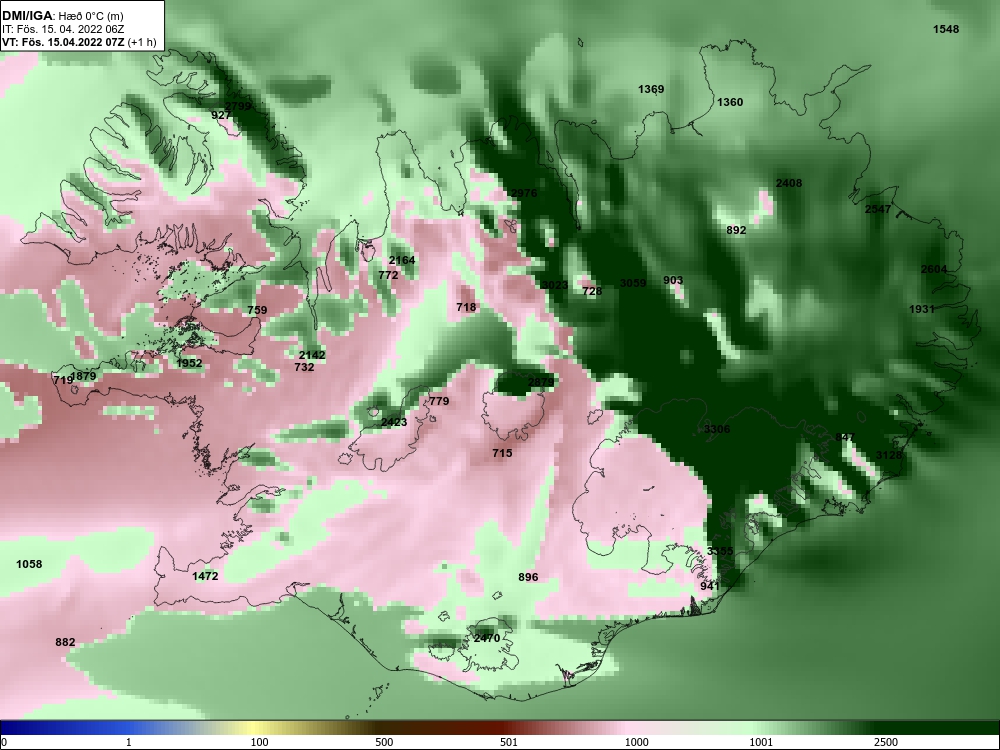Click the map value 2164
Viewport: 1000px width, 750px height.
click(x=402, y=260)
